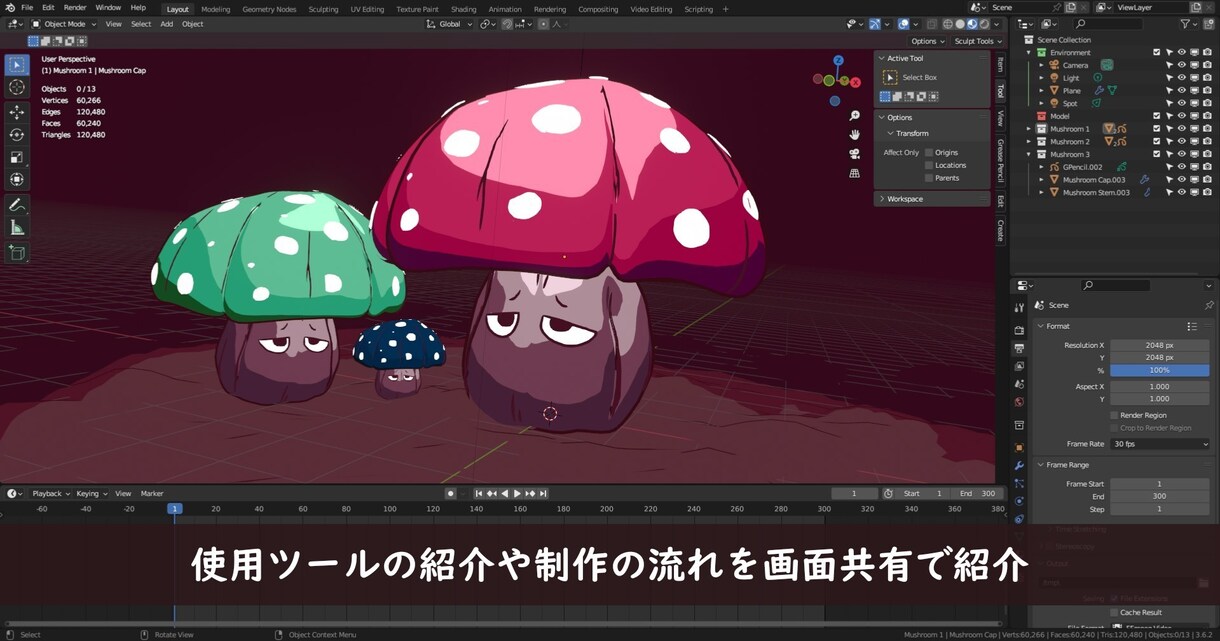Click the timeline auto-keying record button
The height and width of the screenshot is (641, 1220).
451,493
